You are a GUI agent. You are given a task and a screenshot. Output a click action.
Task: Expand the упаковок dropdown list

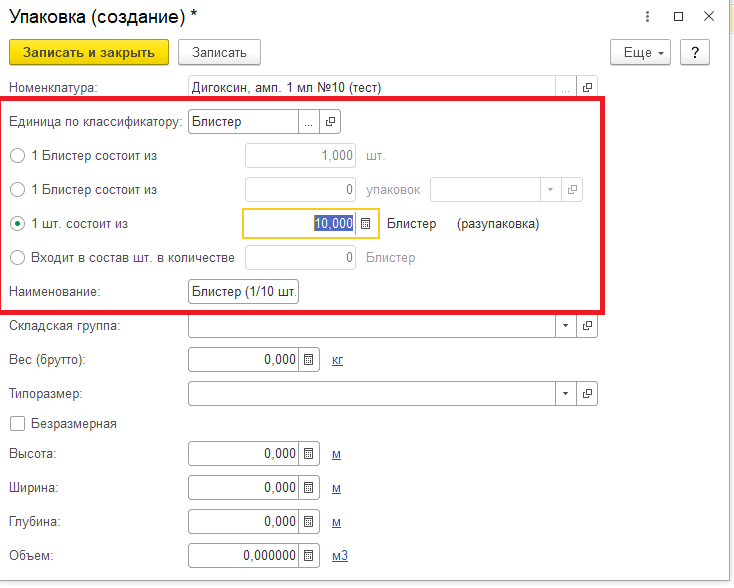(x=550, y=190)
